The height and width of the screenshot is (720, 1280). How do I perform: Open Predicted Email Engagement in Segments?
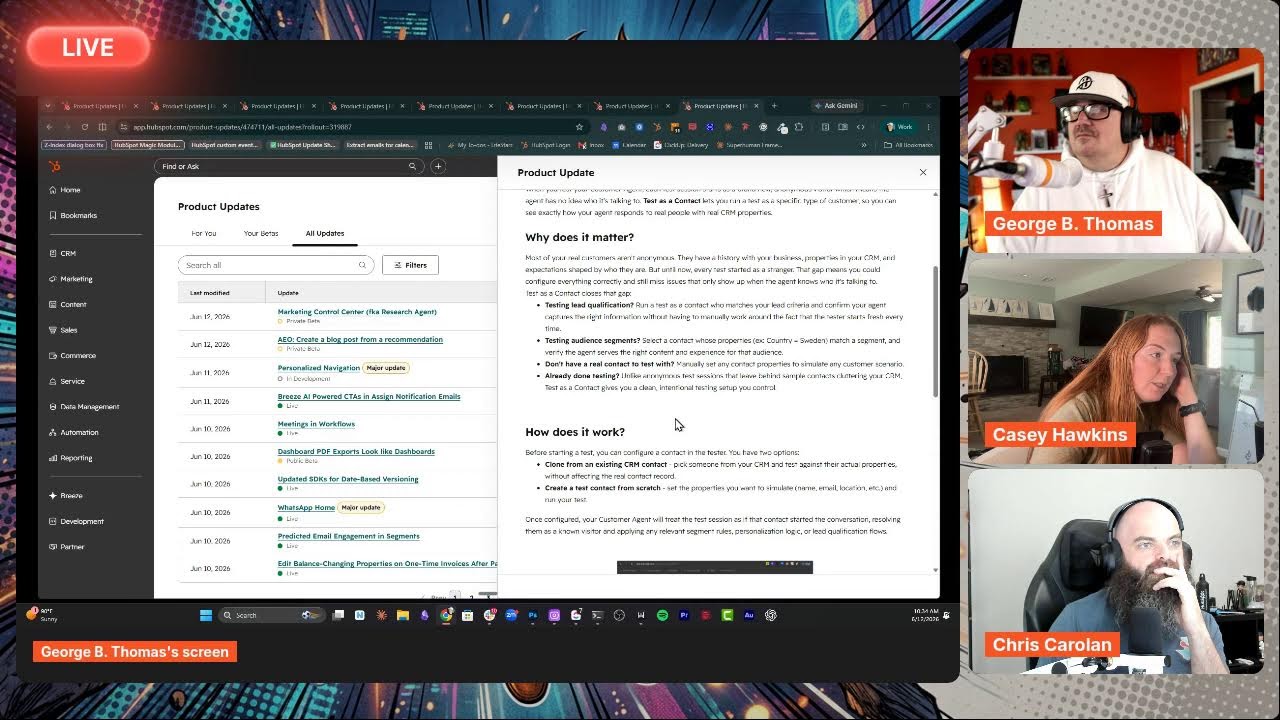point(348,536)
